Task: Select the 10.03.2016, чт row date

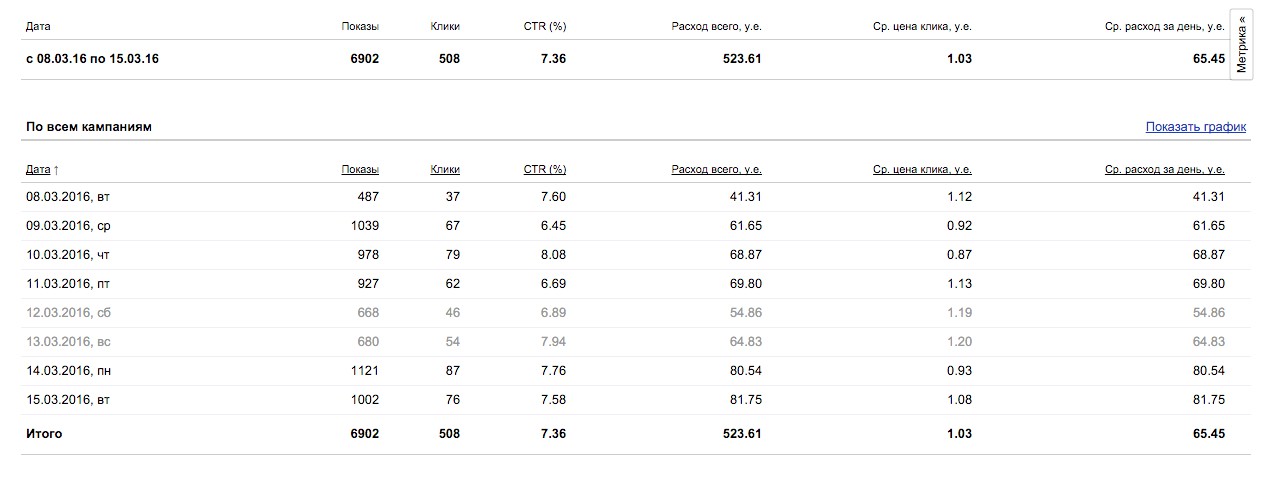Action: pyautogui.click(x=68, y=255)
